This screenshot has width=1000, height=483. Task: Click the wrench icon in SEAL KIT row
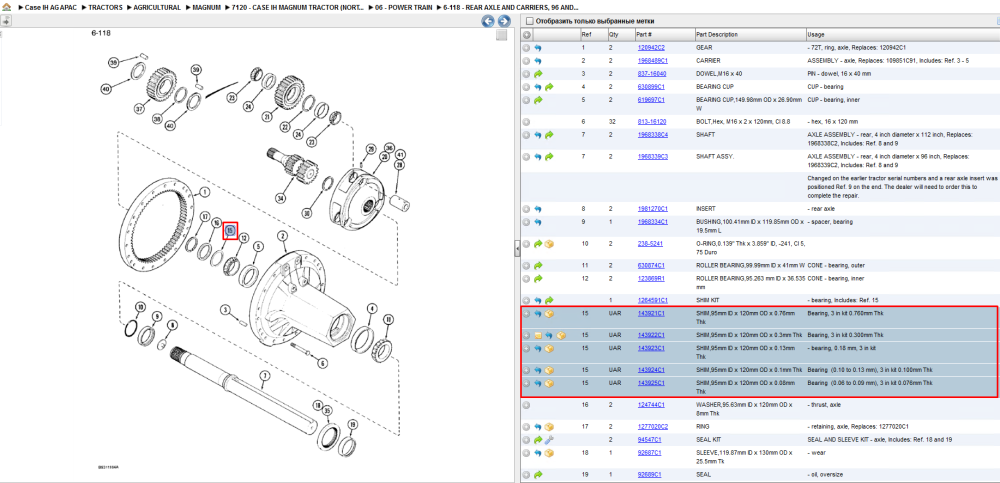coord(549,440)
